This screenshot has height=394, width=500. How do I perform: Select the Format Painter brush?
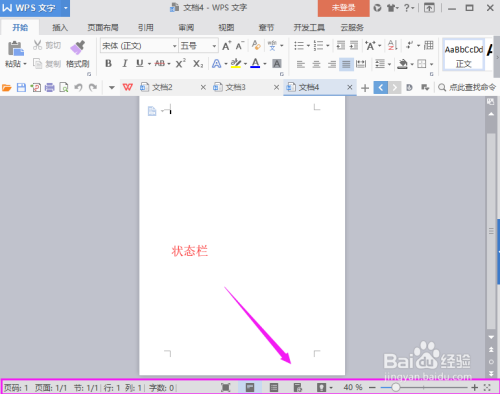click(x=77, y=48)
